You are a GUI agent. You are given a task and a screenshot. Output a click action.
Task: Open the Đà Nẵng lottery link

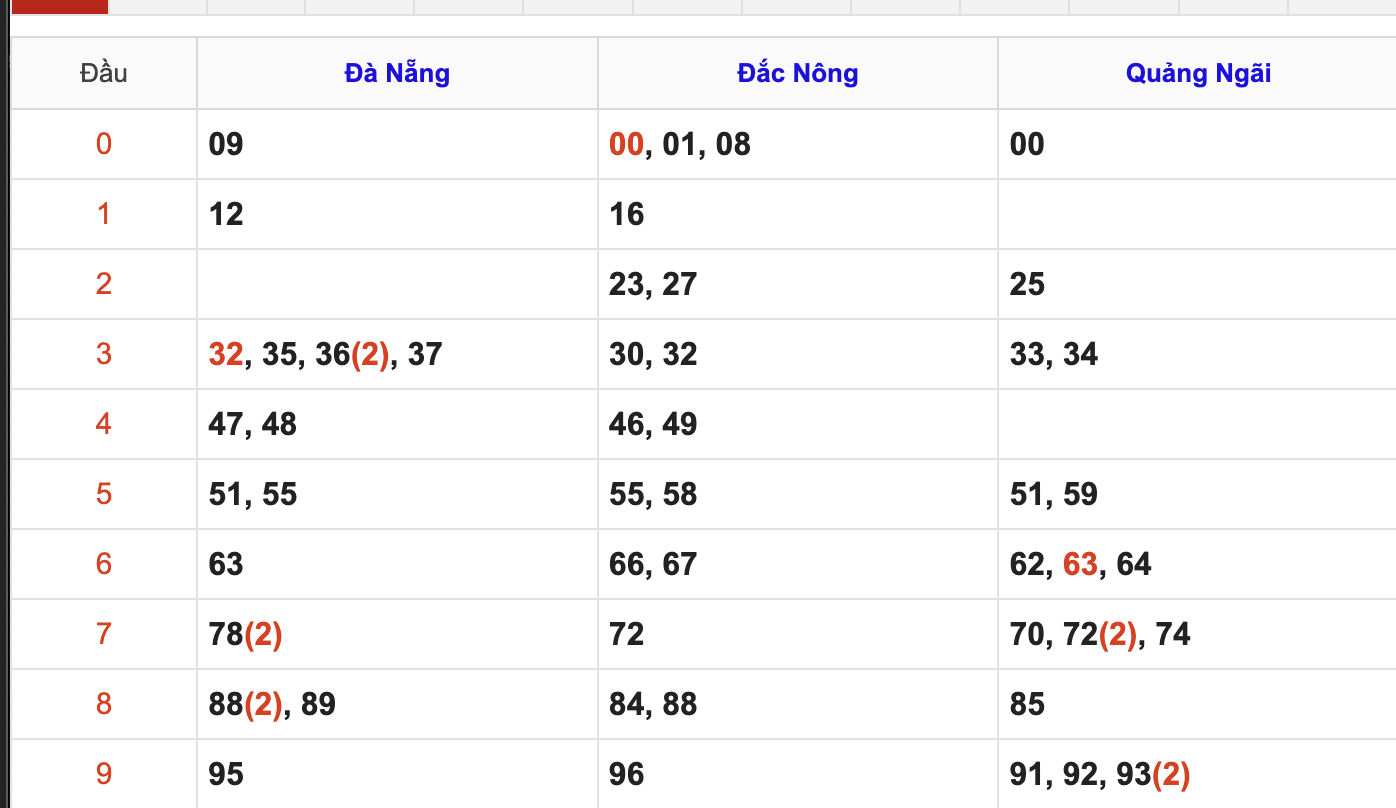[x=397, y=73]
